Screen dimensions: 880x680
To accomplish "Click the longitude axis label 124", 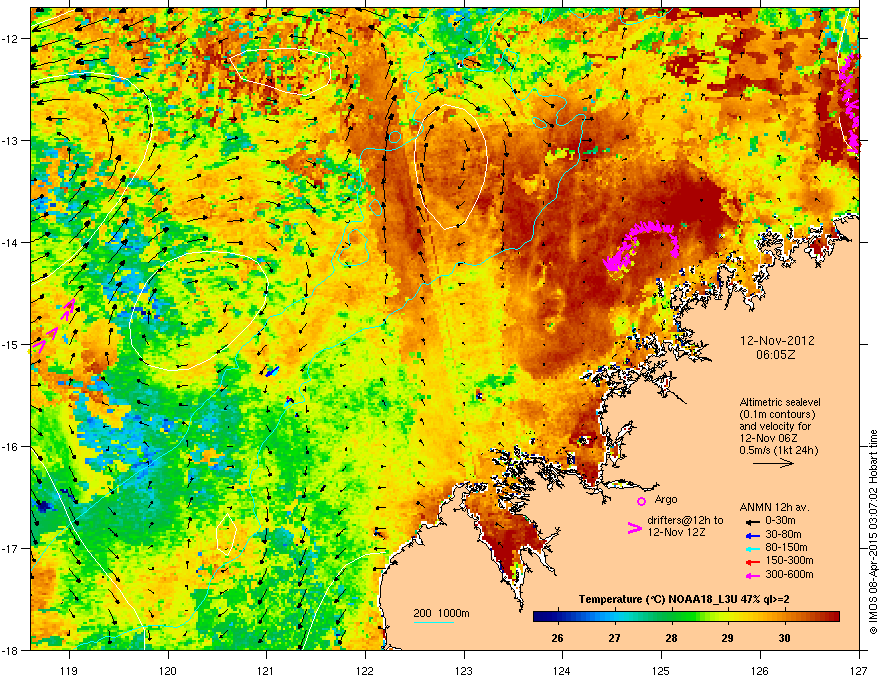I will point(562,670).
